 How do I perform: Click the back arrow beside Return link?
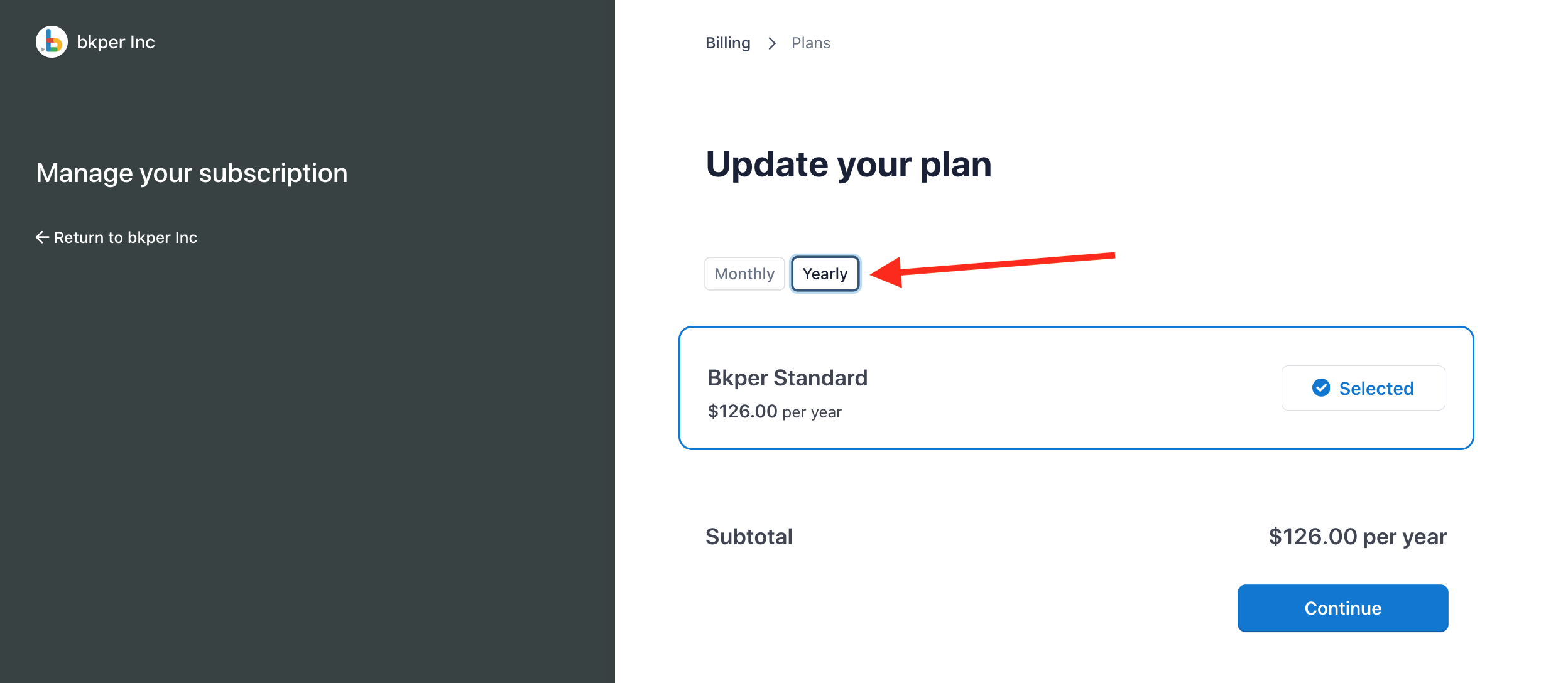pos(41,237)
